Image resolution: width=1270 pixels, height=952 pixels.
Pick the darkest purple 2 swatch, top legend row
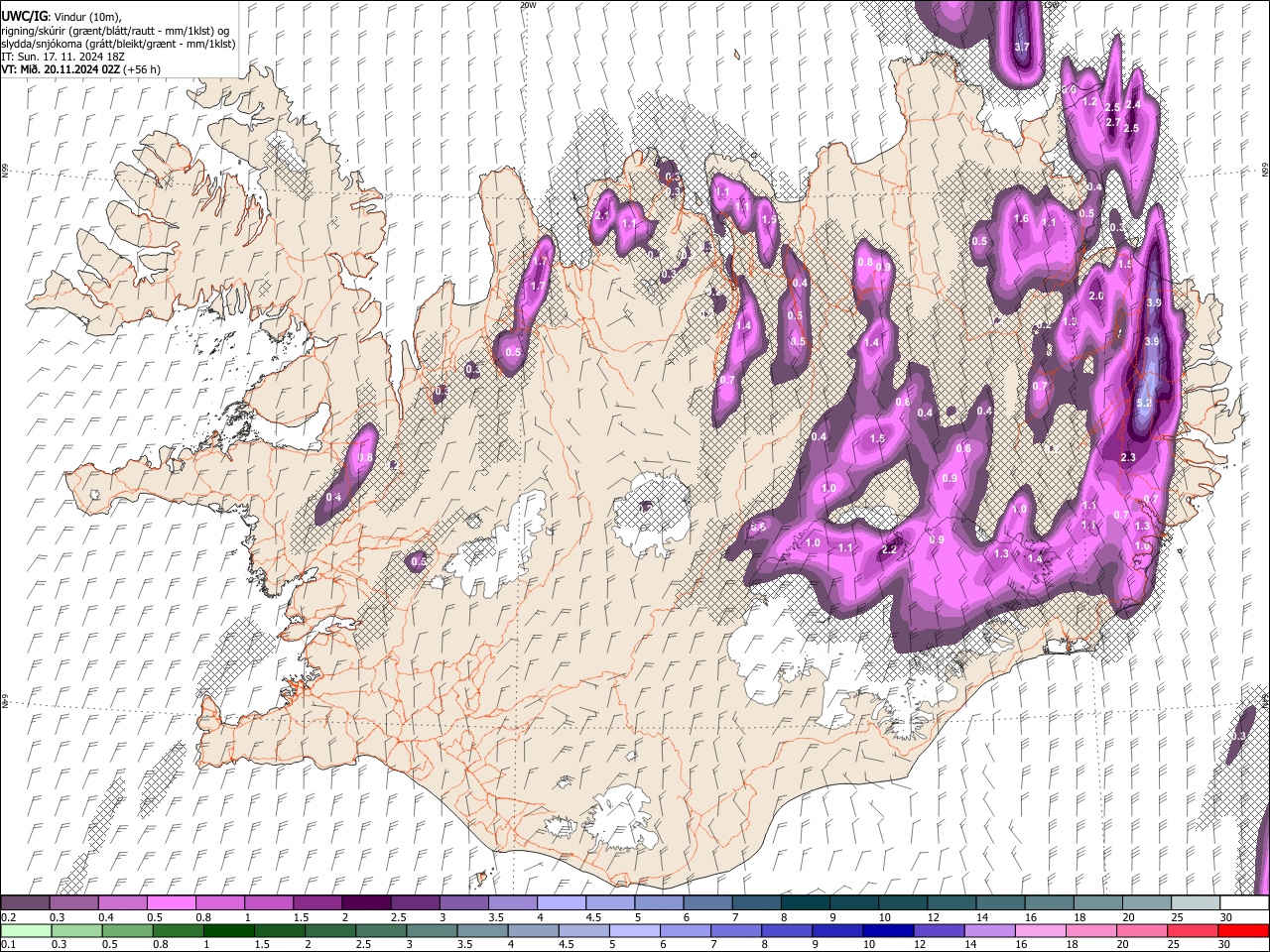click(x=365, y=903)
